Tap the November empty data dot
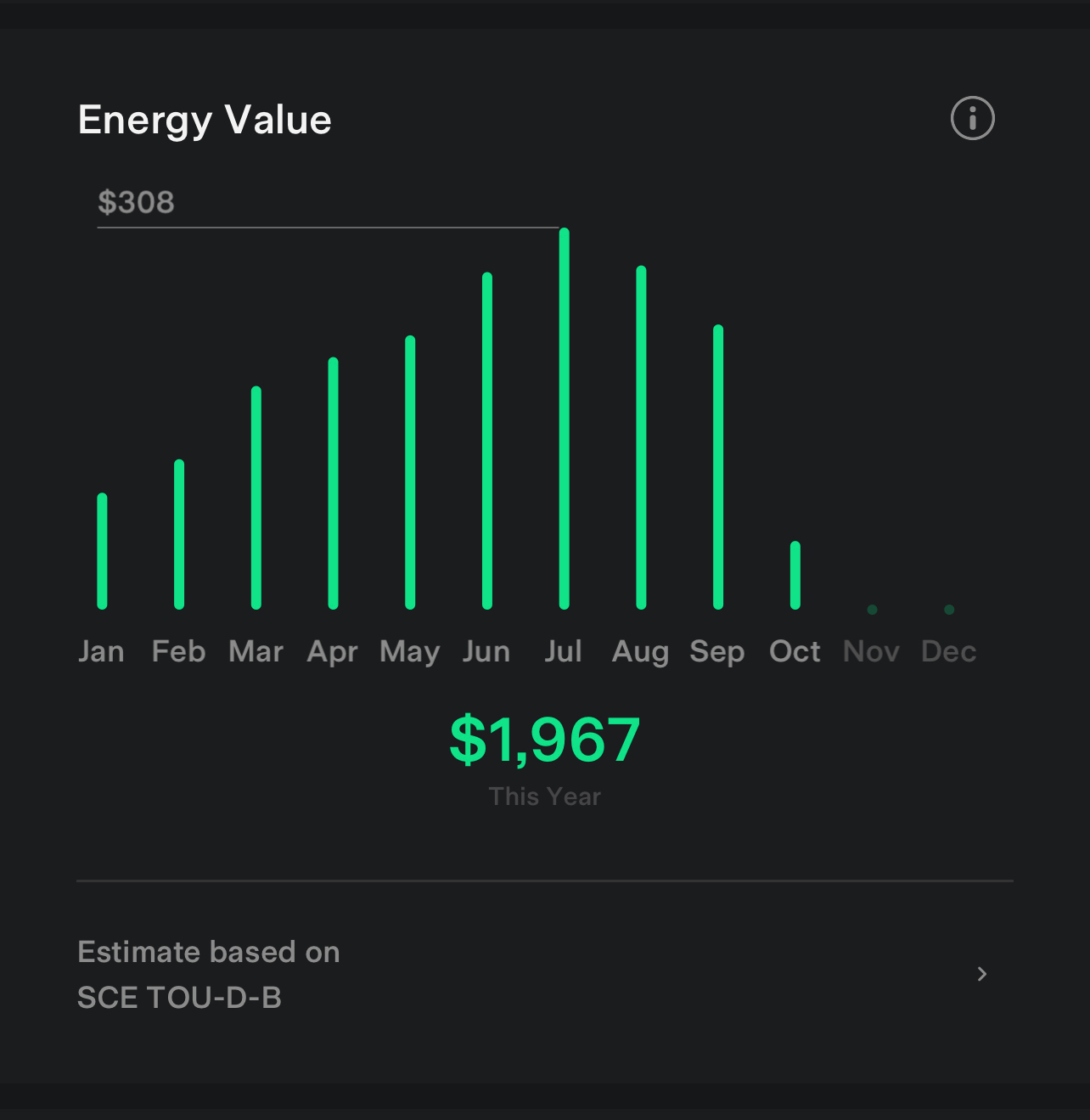The image size is (1090, 1120). (x=872, y=610)
